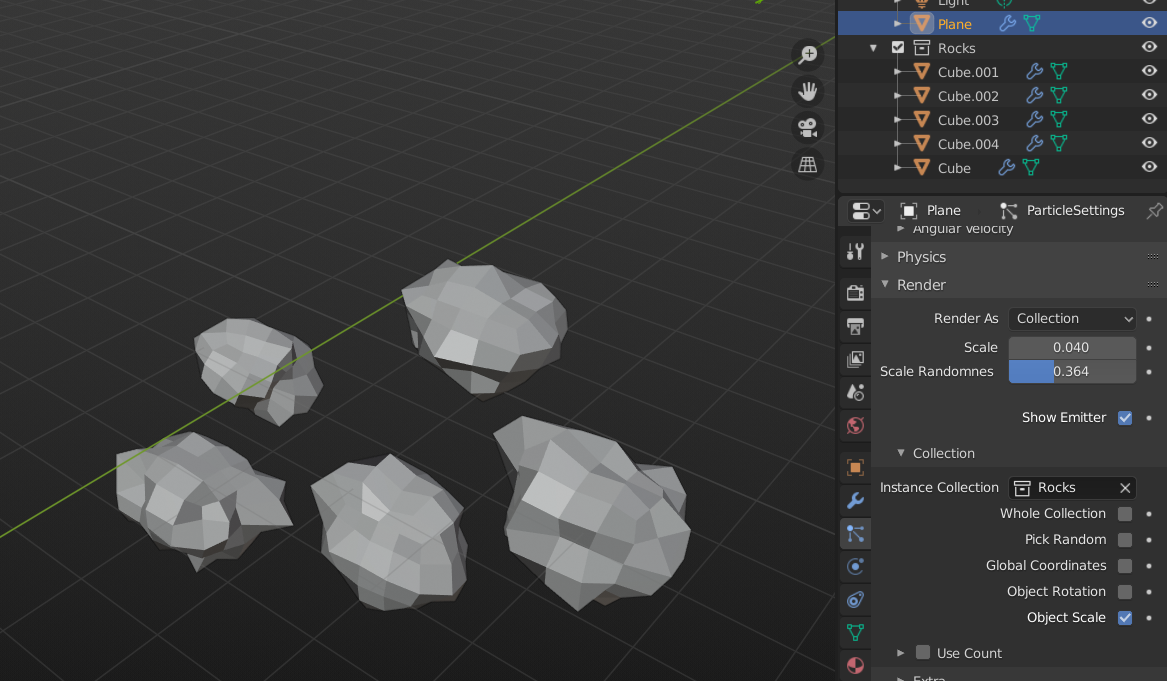Click the Scale Randomness 0.364 slider
The image size is (1167, 681).
tap(1072, 371)
